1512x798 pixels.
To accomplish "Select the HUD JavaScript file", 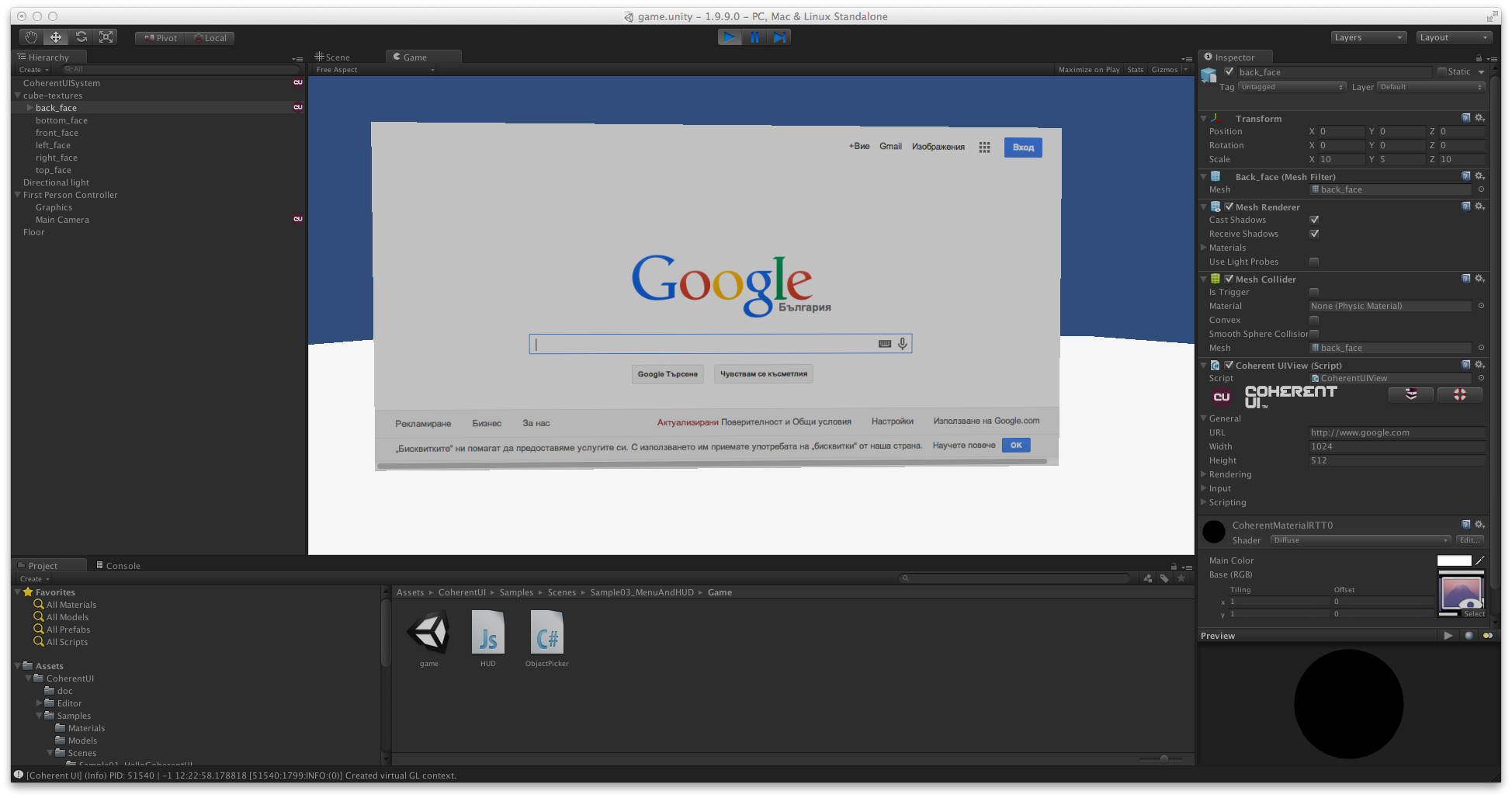I will 487,632.
